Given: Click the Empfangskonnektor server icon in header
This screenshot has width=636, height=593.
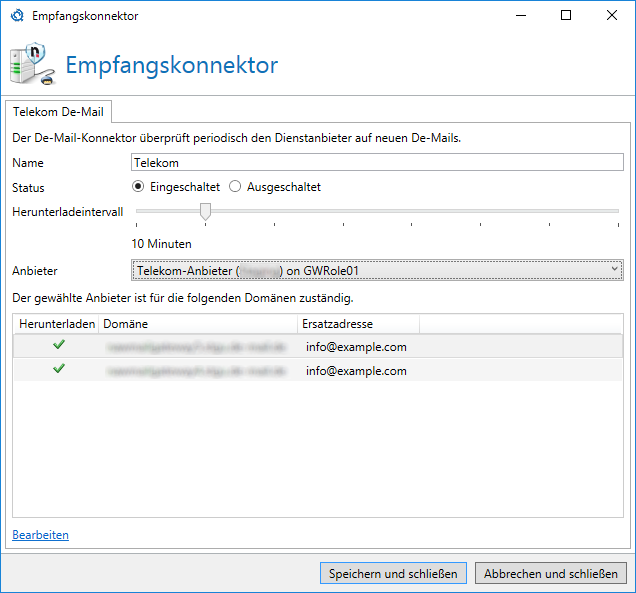Looking at the screenshot, I should pyautogui.click(x=32, y=64).
